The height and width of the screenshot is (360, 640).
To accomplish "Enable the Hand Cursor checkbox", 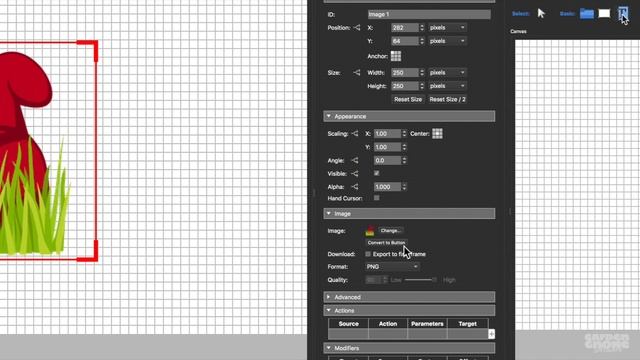I will 377,198.
